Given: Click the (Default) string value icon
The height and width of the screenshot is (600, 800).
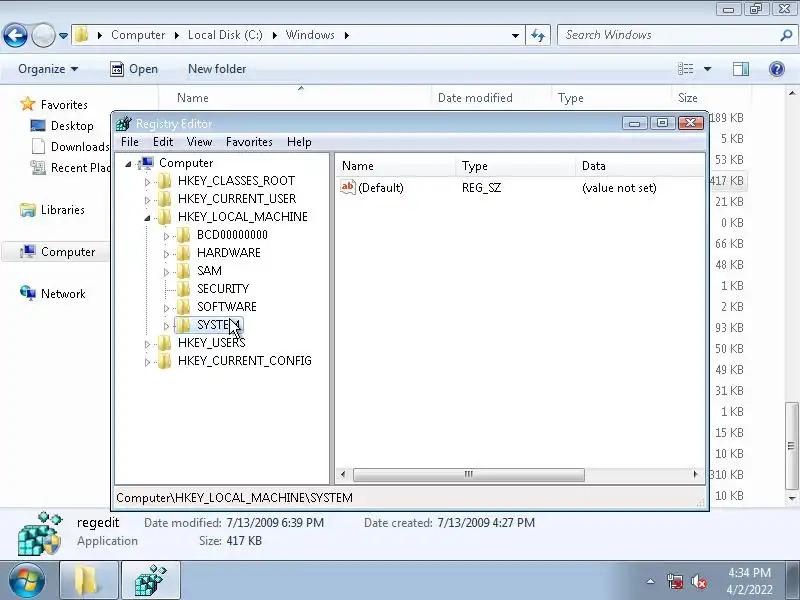Looking at the screenshot, I should point(347,187).
